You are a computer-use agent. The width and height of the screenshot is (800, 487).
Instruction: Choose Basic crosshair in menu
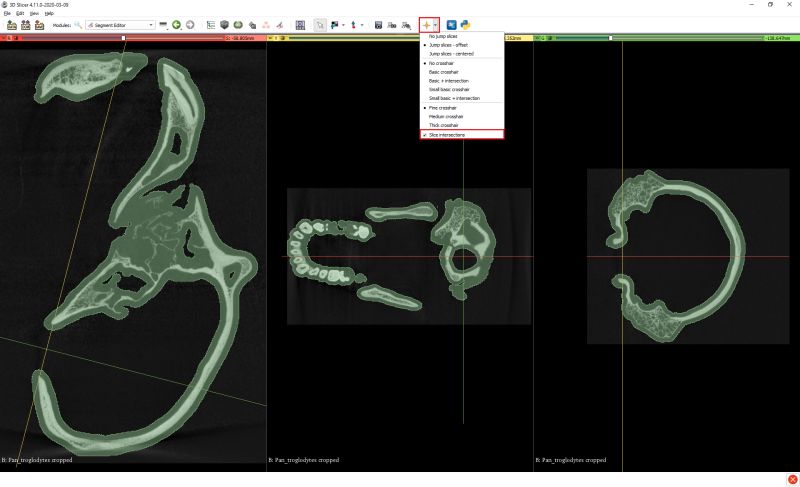[462, 72]
